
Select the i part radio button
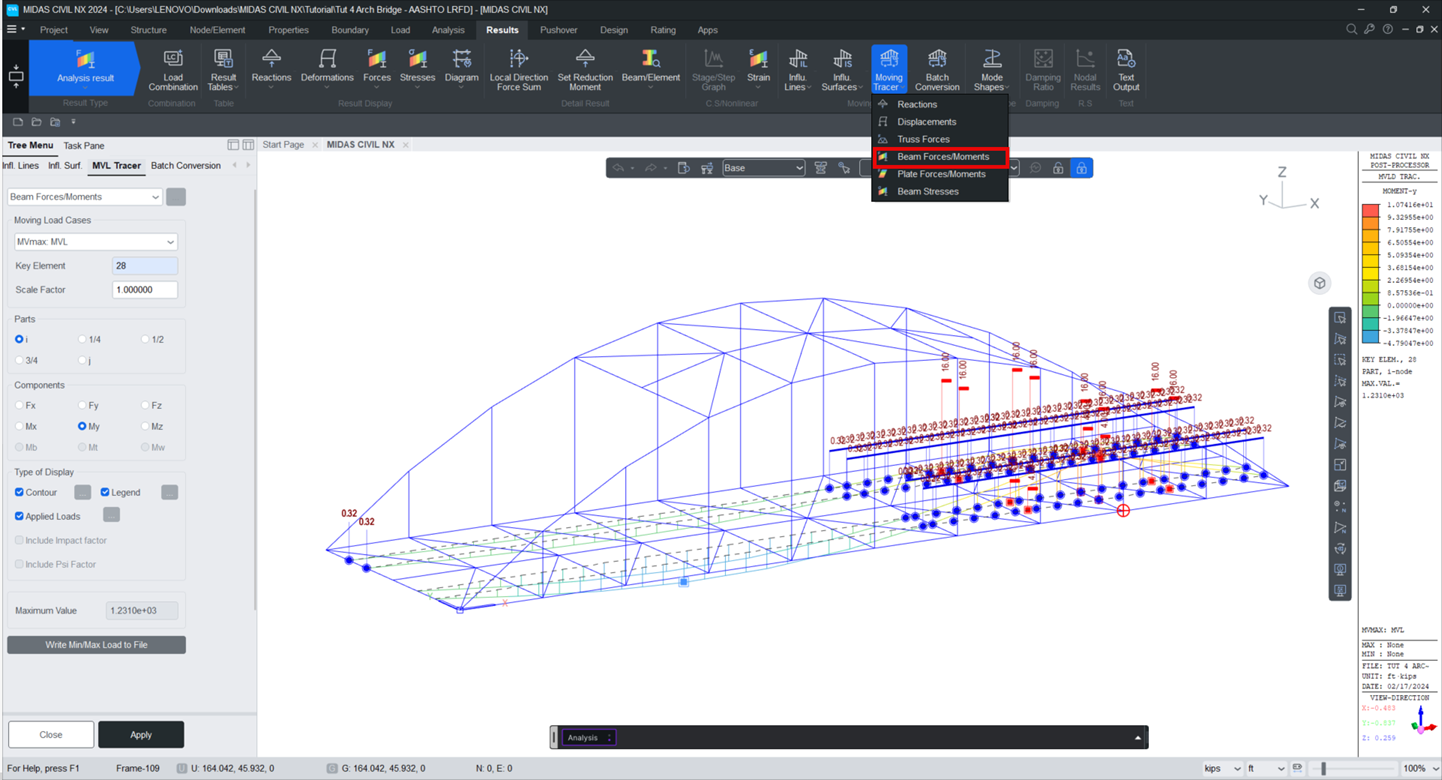tap(19, 339)
